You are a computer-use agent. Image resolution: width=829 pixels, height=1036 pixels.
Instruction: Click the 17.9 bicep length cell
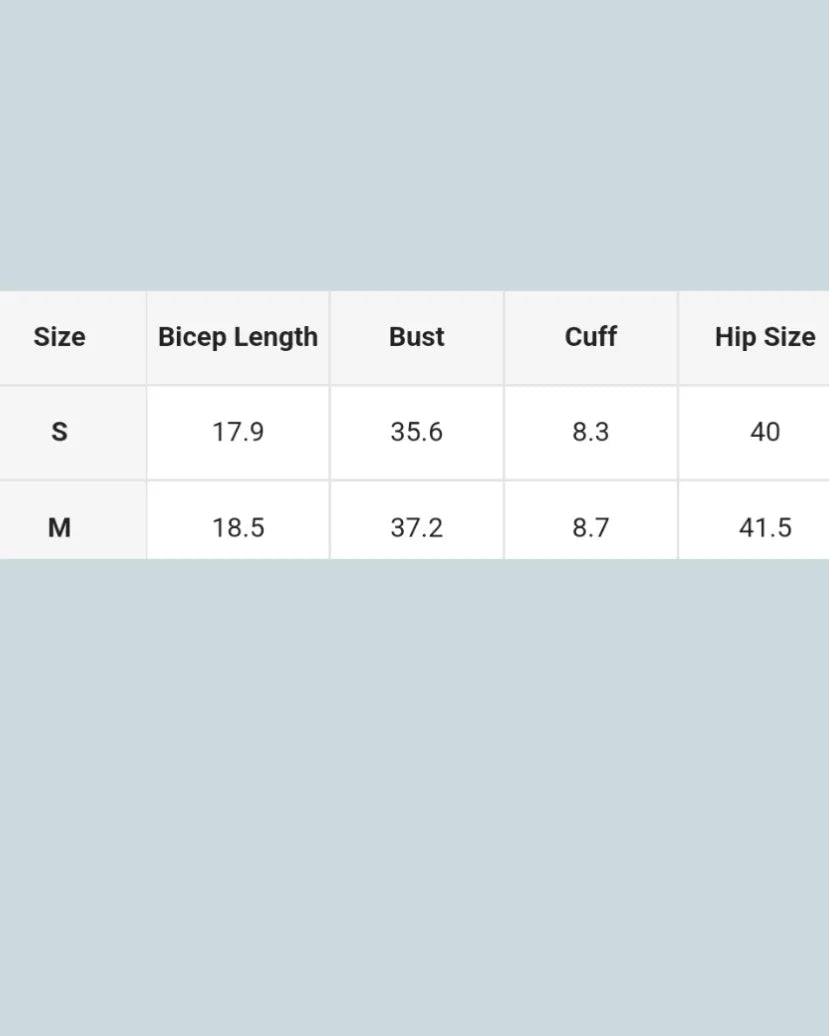click(x=238, y=432)
